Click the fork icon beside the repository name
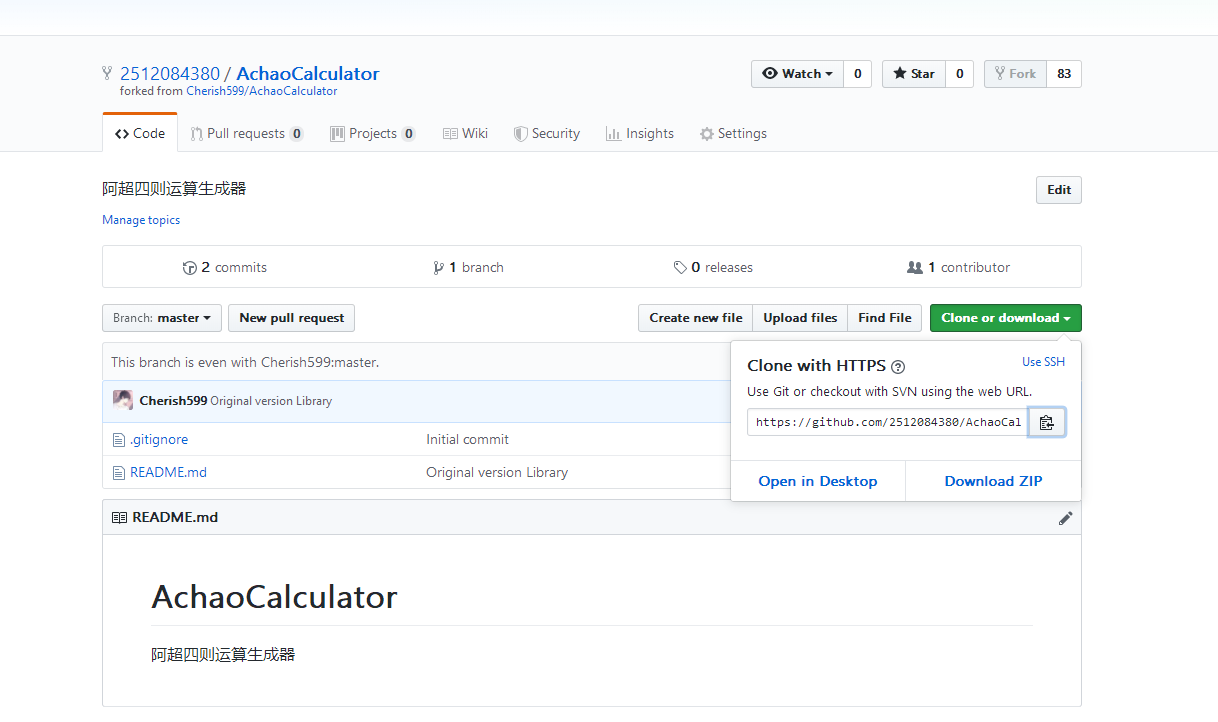Image resolution: width=1218 pixels, height=722 pixels. tap(107, 73)
